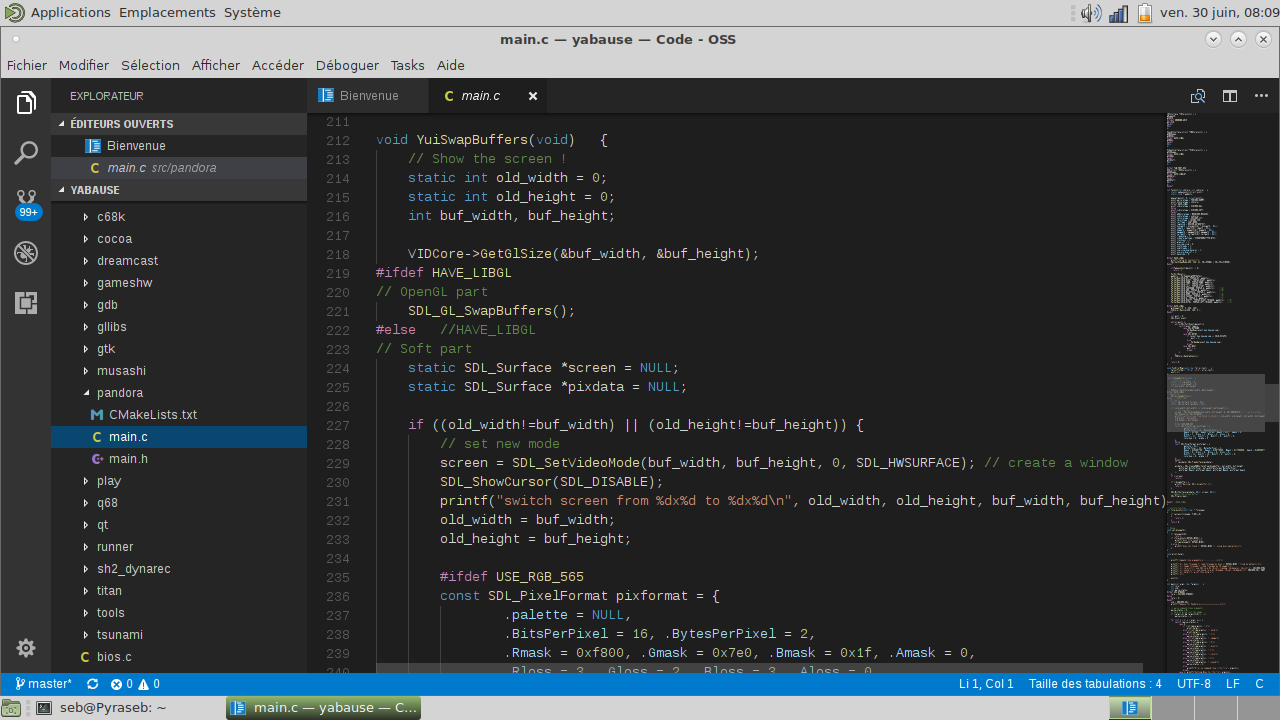Change the UTF-8 encoding setting

point(1193,684)
